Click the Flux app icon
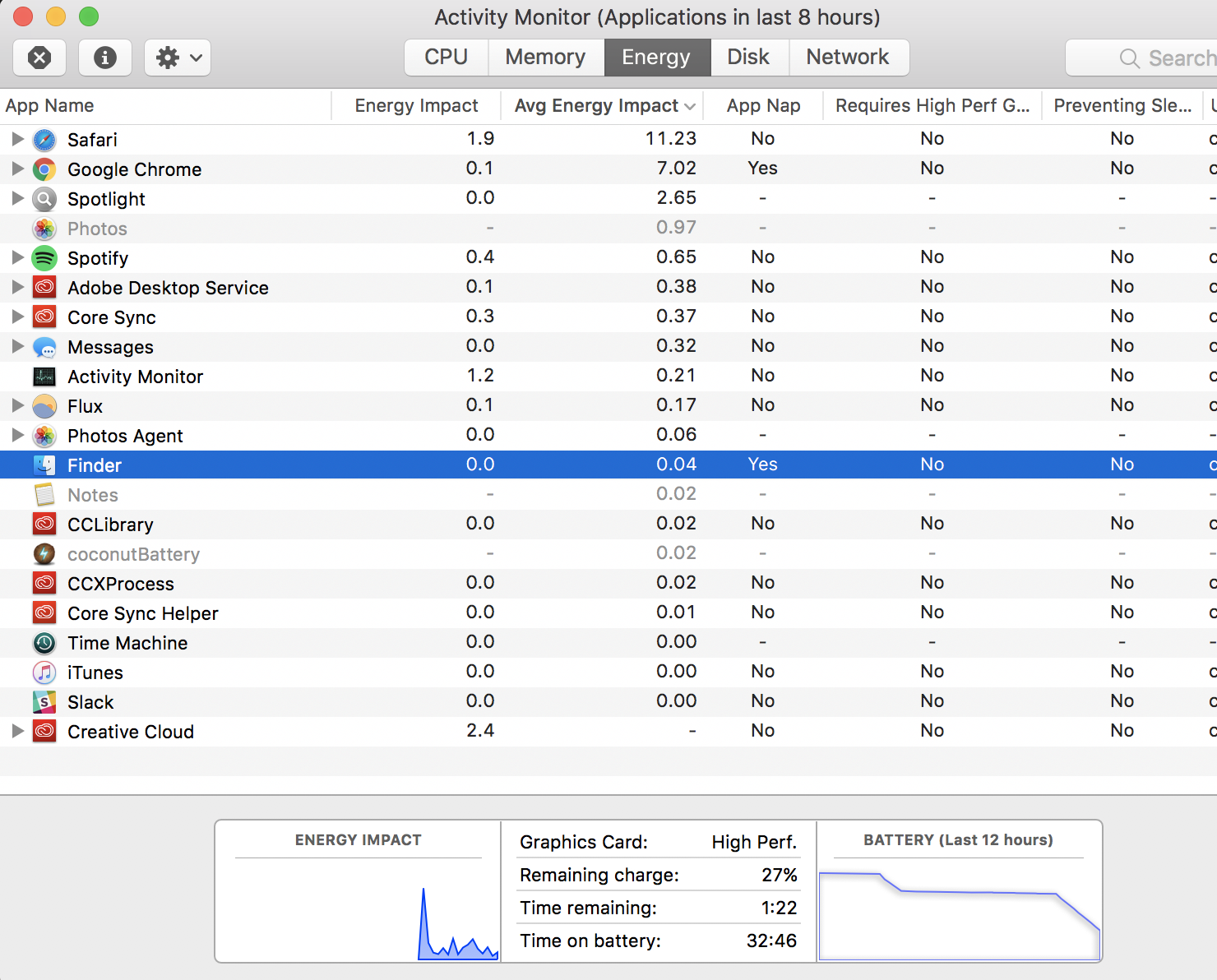The image size is (1217, 980). tap(44, 406)
